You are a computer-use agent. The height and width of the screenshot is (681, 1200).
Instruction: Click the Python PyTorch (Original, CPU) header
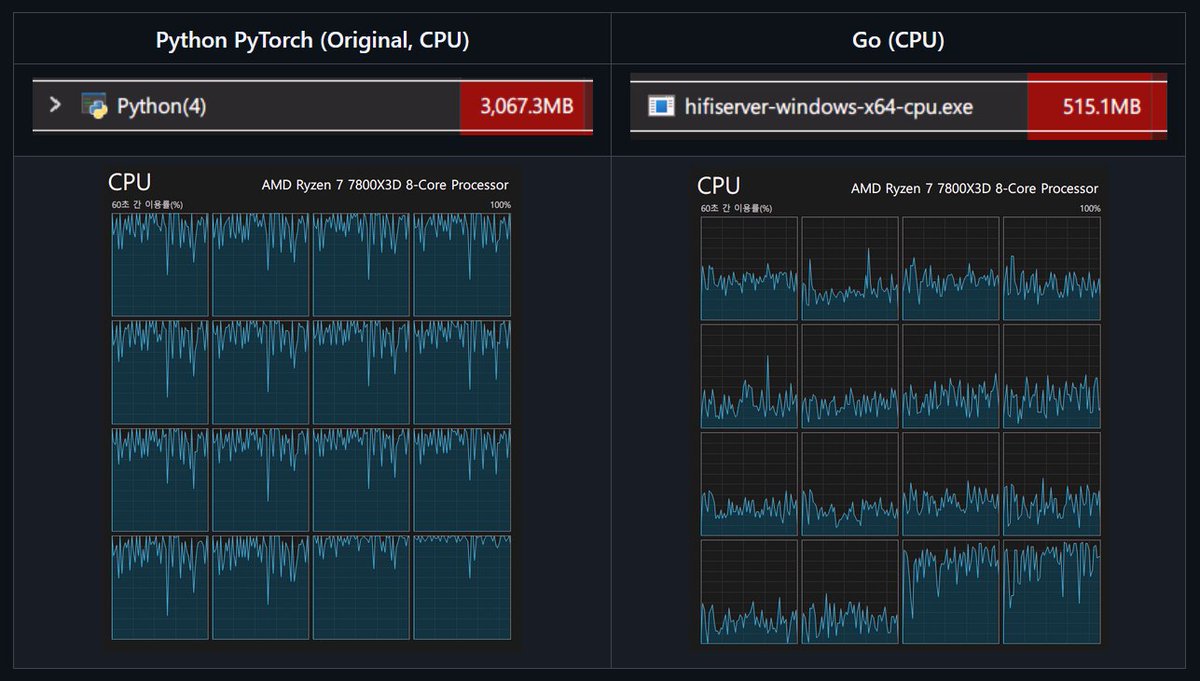pyautogui.click(x=312, y=40)
